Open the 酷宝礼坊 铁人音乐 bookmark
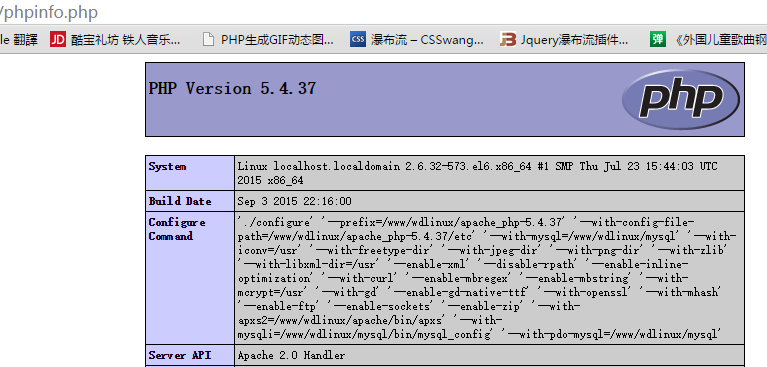 [126, 40]
